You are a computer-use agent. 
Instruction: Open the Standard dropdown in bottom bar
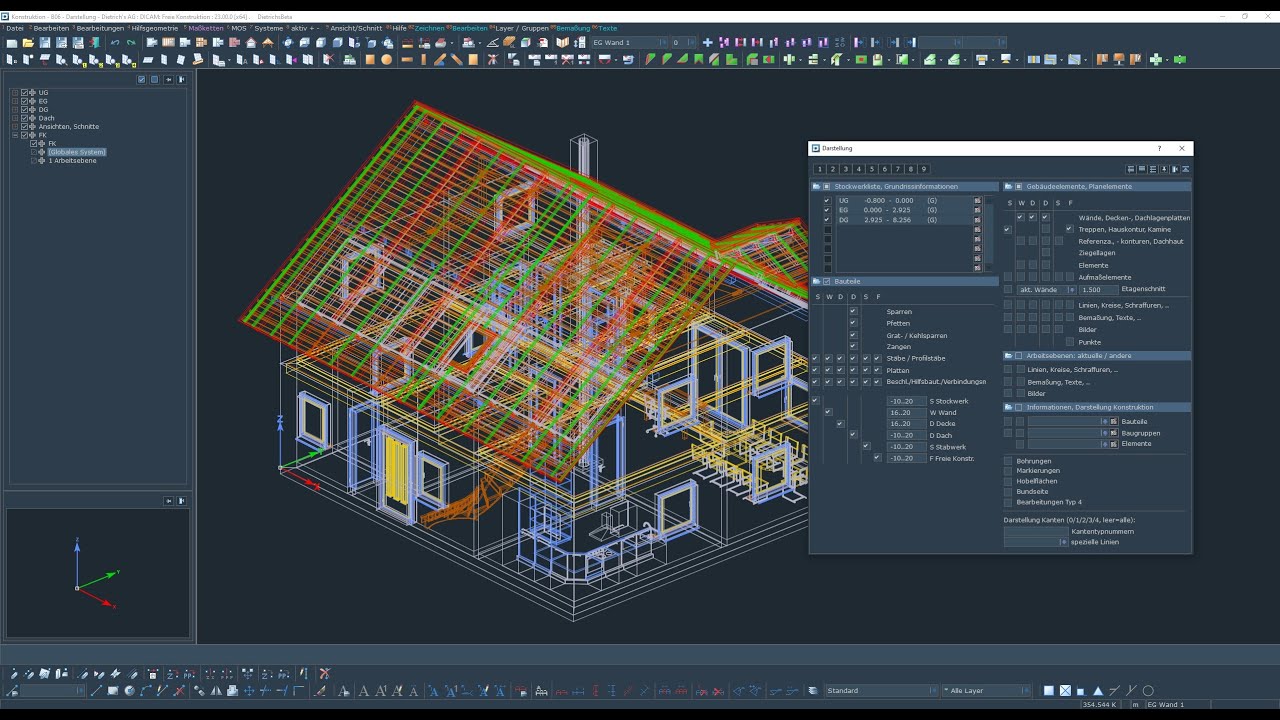point(881,690)
